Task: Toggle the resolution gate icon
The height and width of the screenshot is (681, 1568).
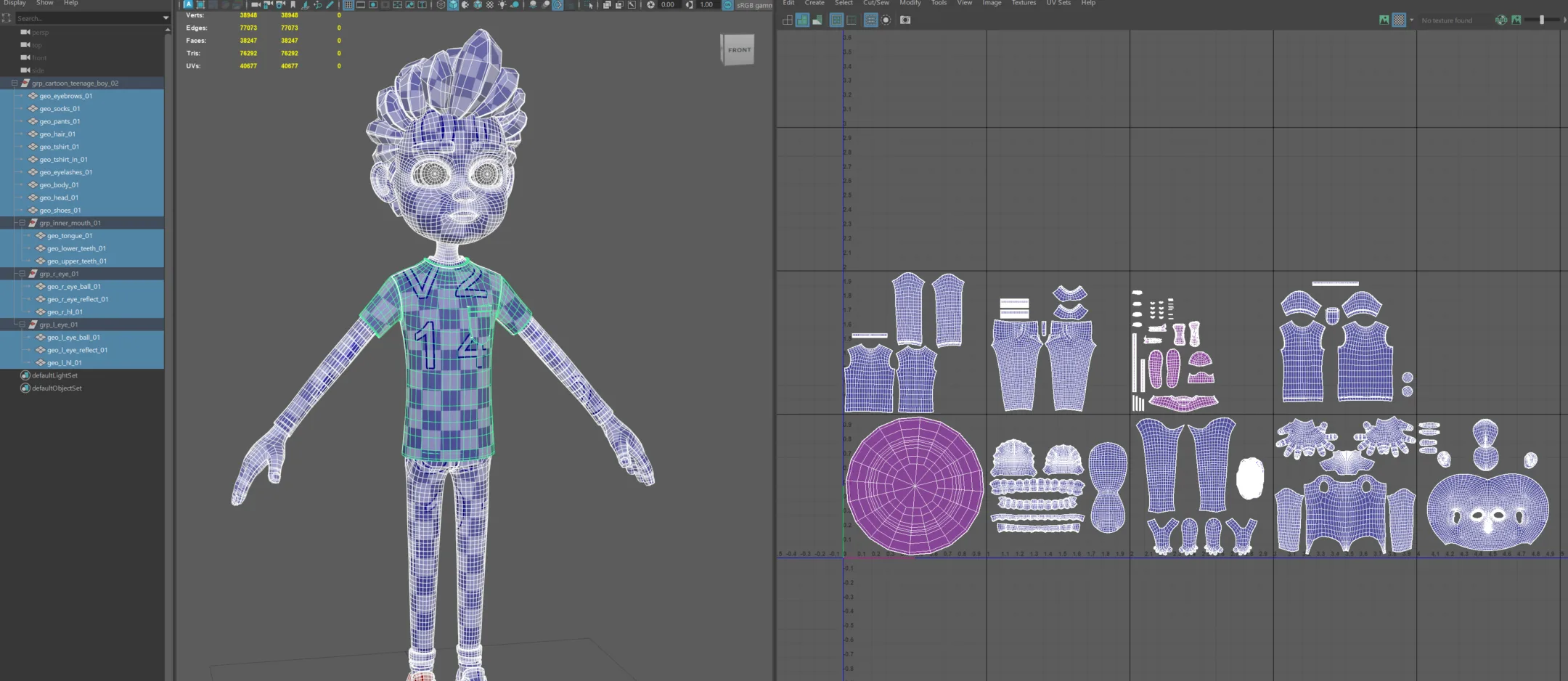Action: coord(372,4)
